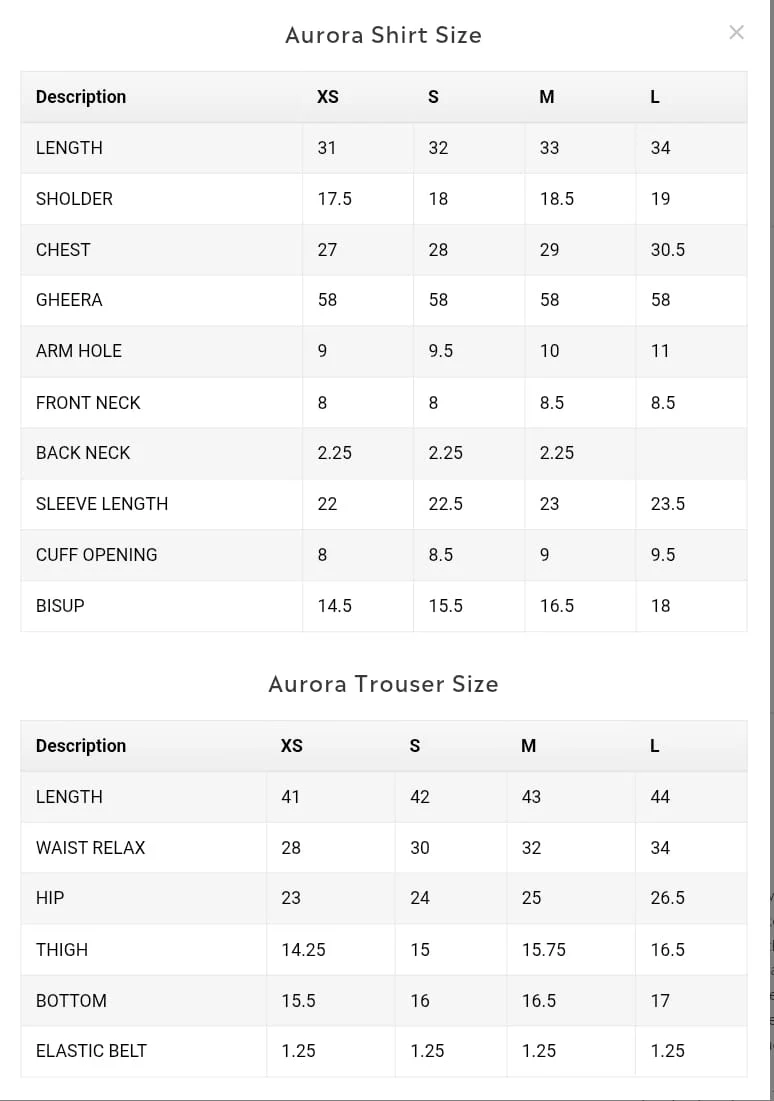Select the S column header in trouser table
The width and height of the screenshot is (774, 1101).
pos(415,746)
